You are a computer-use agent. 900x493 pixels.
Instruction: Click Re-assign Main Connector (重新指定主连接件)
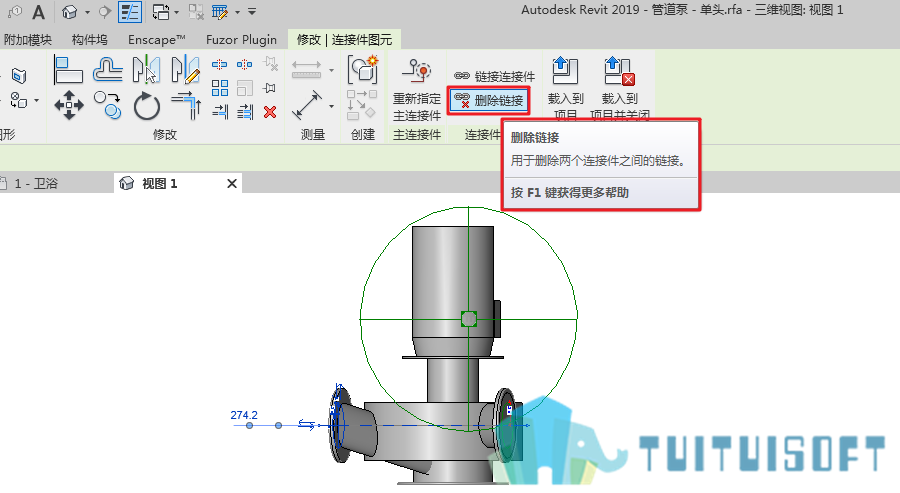point(417,90)
